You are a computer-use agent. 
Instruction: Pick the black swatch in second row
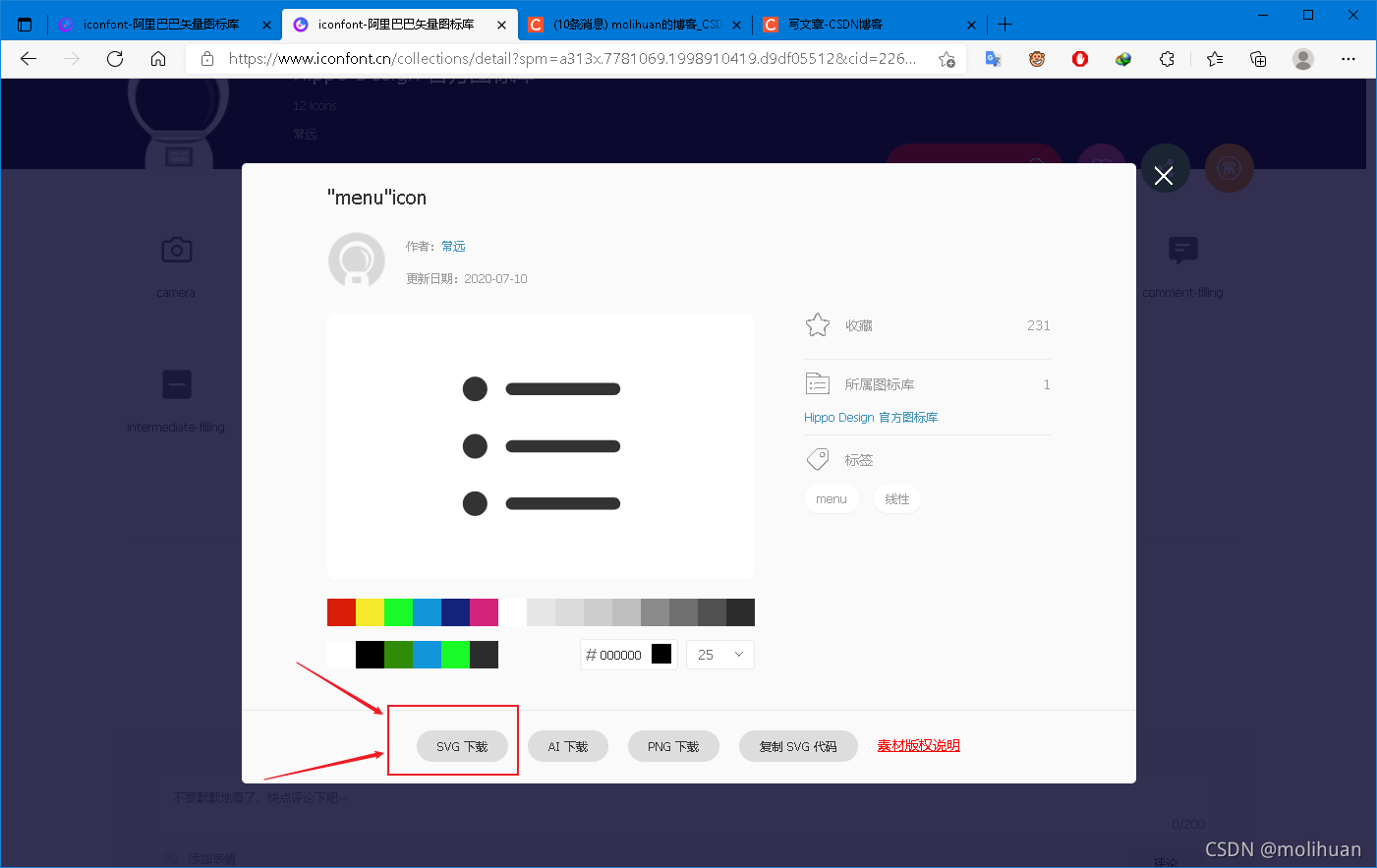pos(370,655)
